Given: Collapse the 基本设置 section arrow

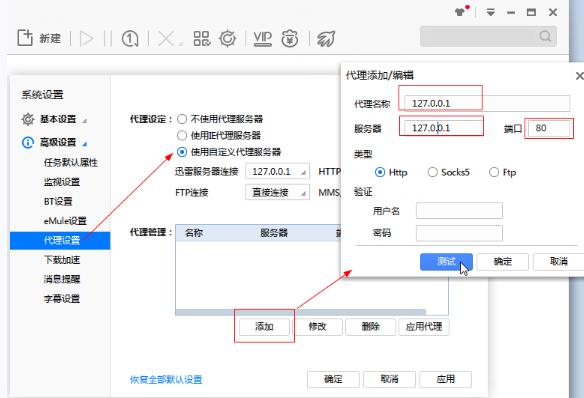Looking at the screenshot, I should [x=85, y=121].
